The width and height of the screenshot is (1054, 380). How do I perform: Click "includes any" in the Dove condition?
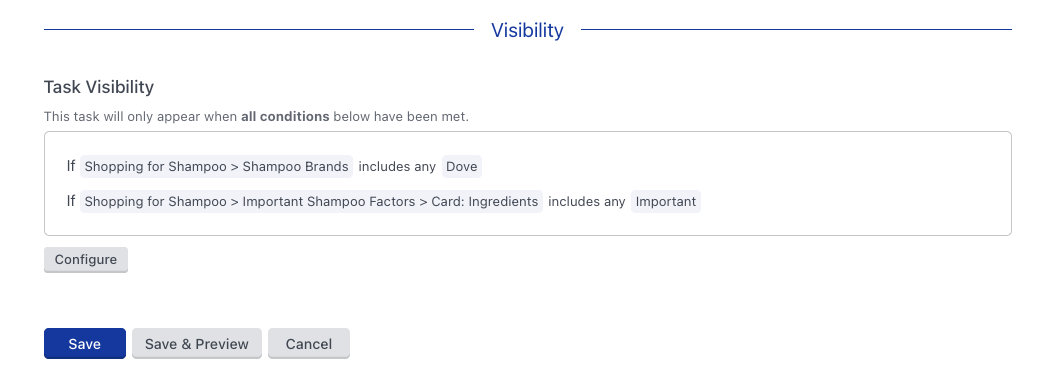[x=397, y=166]
